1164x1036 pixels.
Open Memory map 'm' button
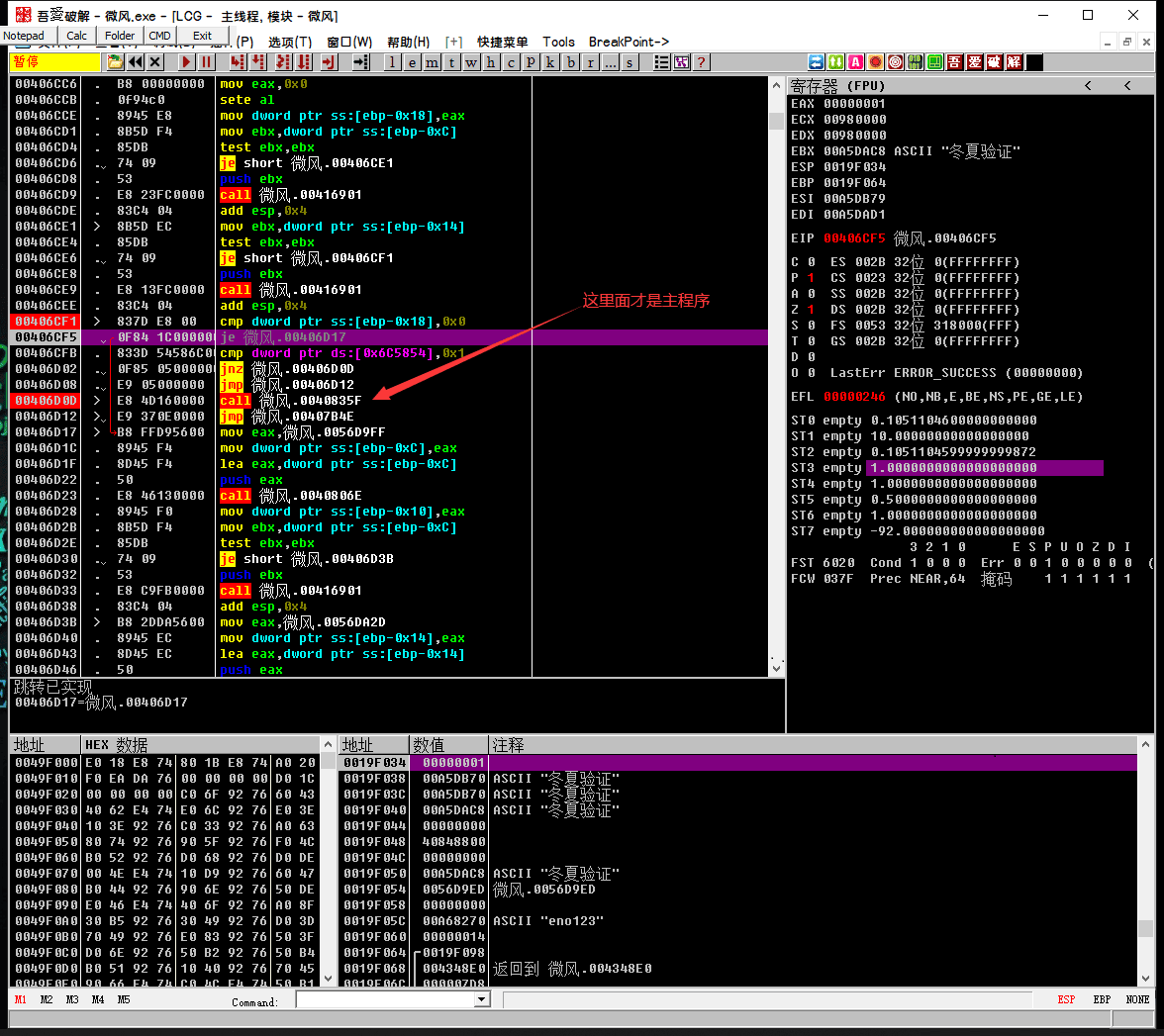pos(432,62)
